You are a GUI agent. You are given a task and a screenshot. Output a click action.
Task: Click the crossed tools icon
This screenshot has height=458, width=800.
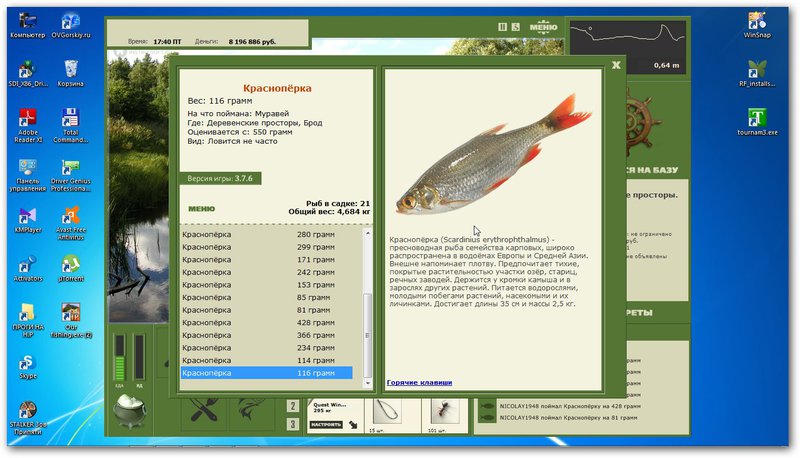pyautogui.click(x=205, y=411)
